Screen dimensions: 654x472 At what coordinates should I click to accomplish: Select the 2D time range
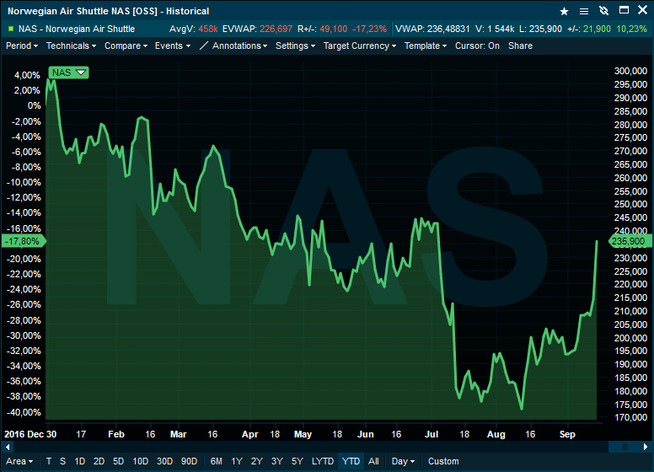99,461
